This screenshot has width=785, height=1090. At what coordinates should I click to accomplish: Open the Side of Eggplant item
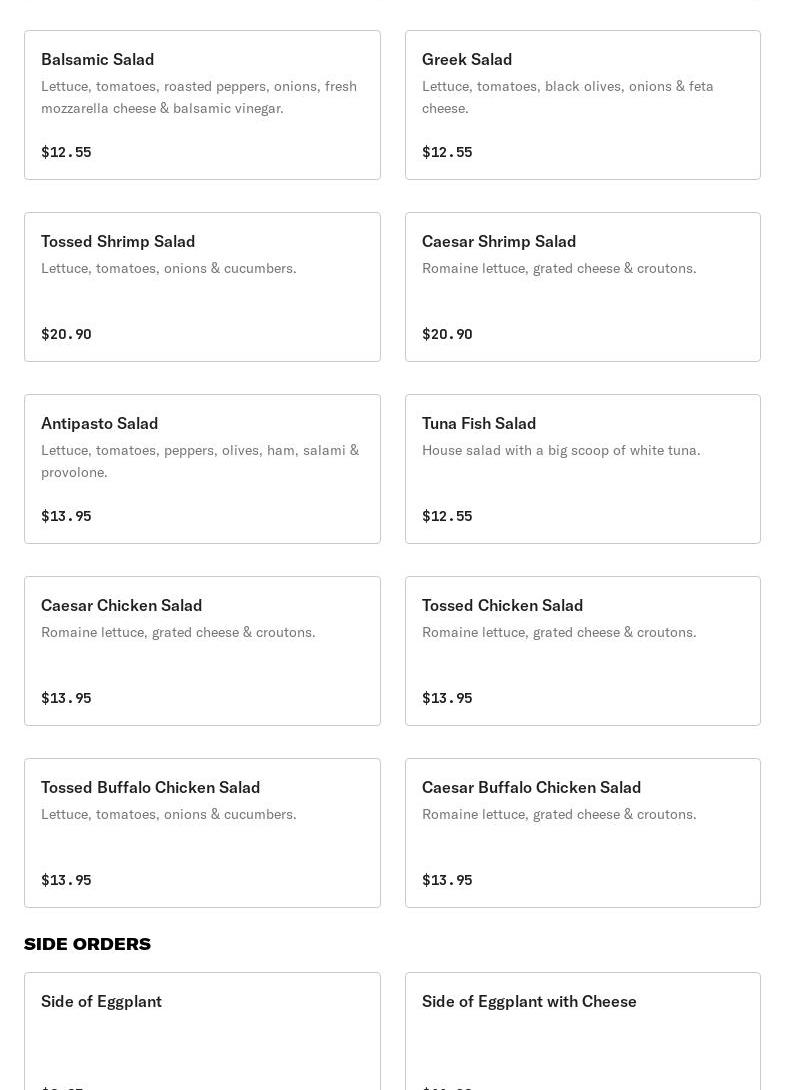(202, 1032)
